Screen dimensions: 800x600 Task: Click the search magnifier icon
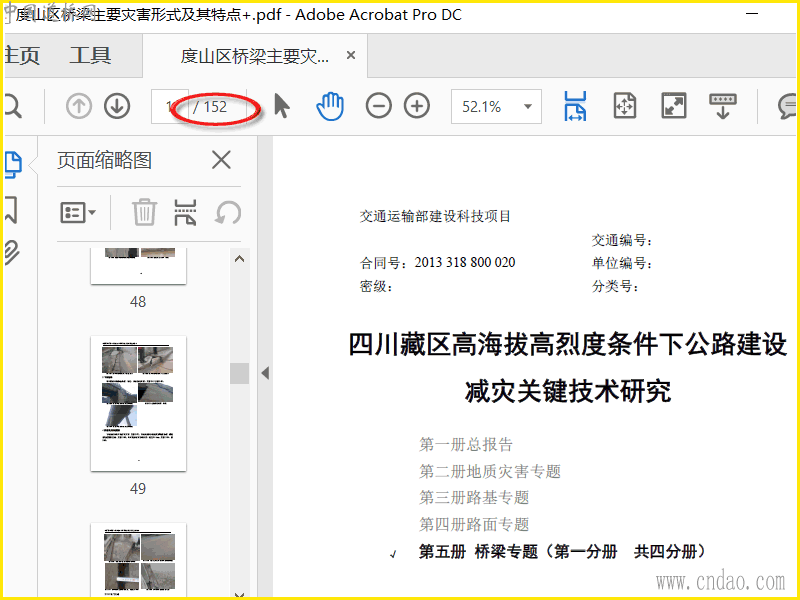point(13,107)
